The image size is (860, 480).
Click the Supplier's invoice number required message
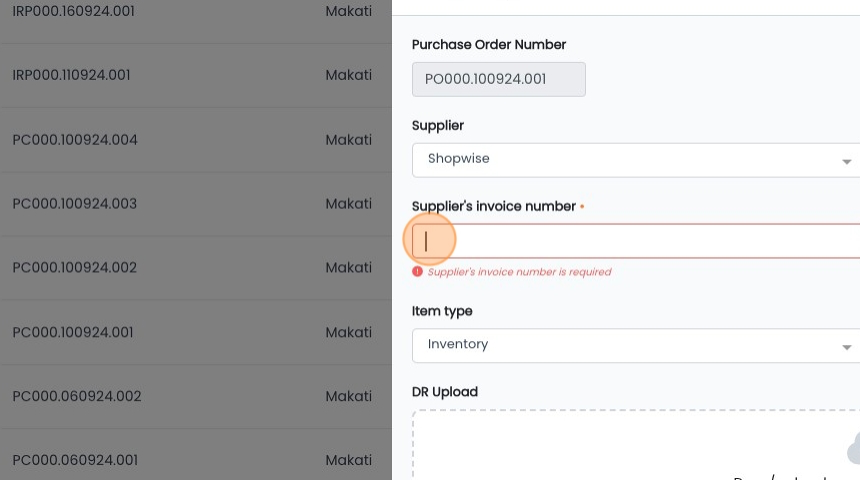click(519, 272)
